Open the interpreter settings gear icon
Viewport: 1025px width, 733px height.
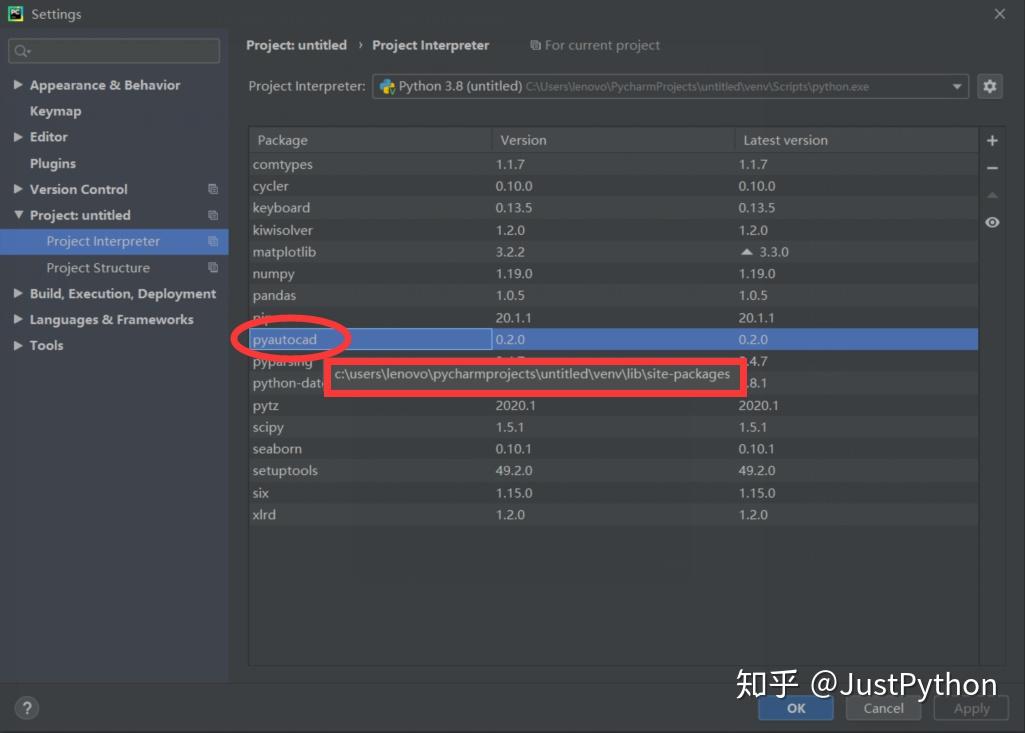point(990,86)
